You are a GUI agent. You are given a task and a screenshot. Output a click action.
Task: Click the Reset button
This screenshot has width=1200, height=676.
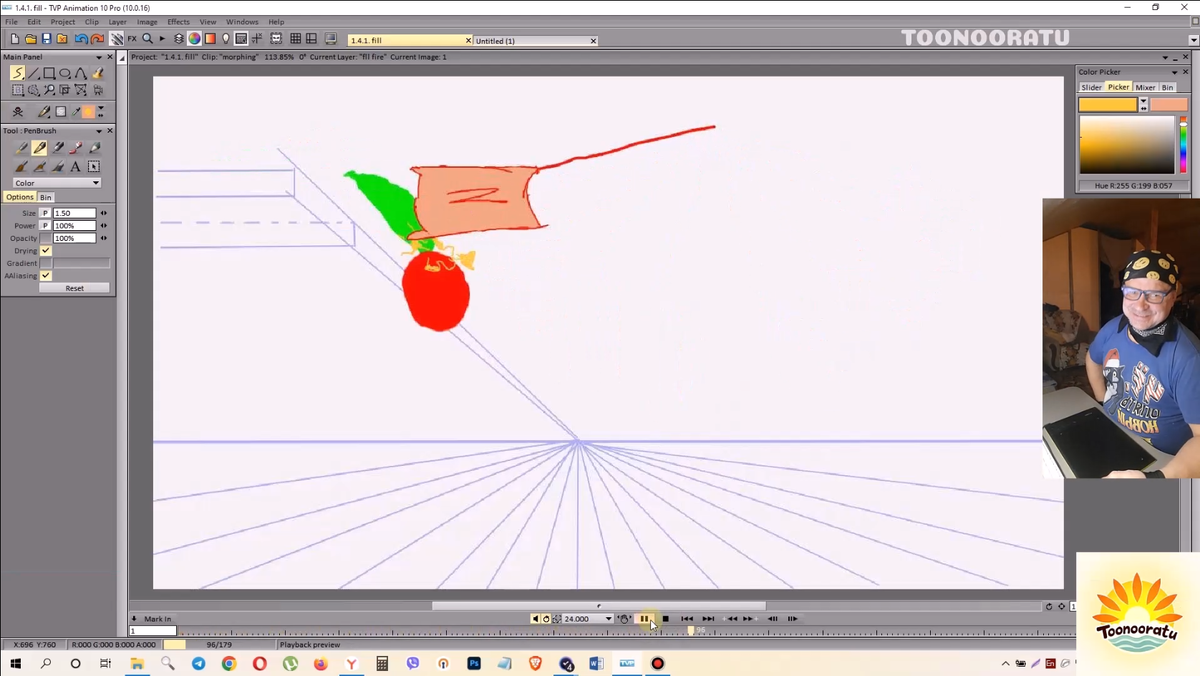click(x=74, y=288)
